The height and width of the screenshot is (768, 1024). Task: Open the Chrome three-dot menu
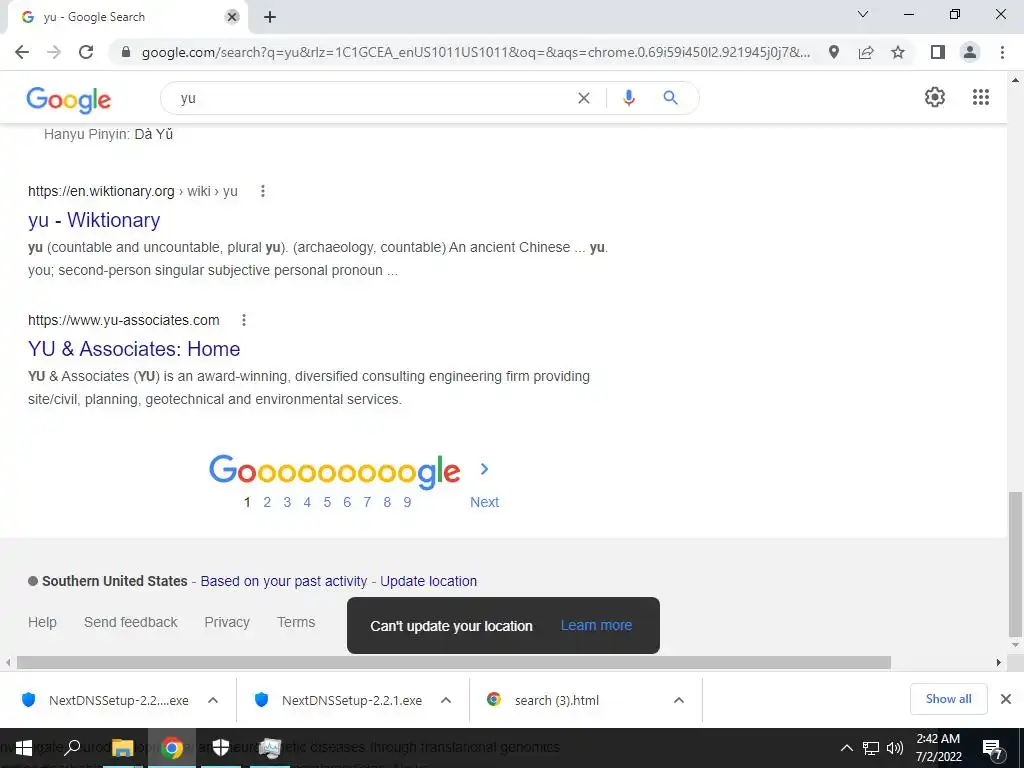1002,52
